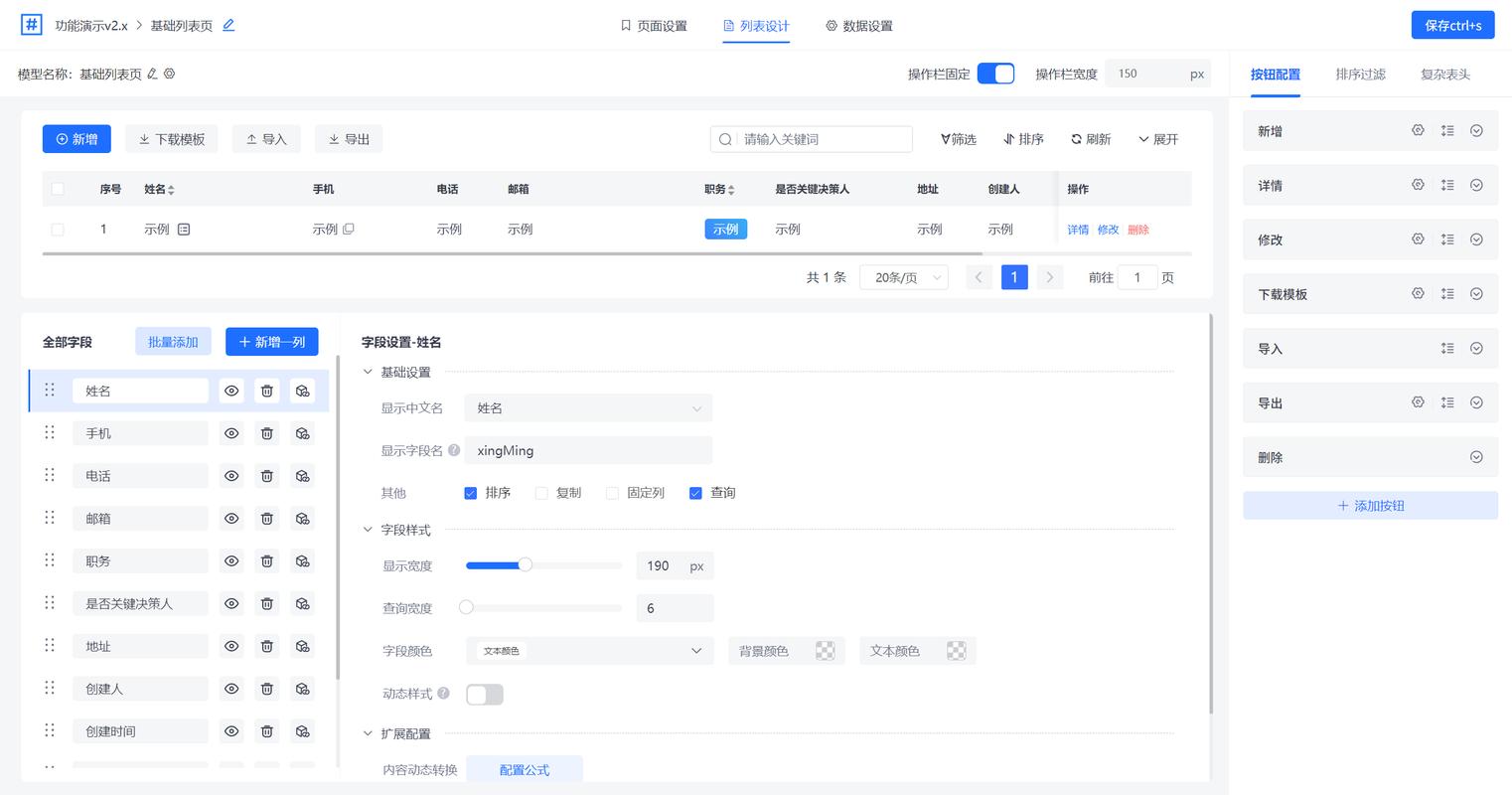Image resolution: width=1512 pixels, height=795 pixels.
Task: Delete the 手机 field with trash icon
Action: (x=267, y=433)
